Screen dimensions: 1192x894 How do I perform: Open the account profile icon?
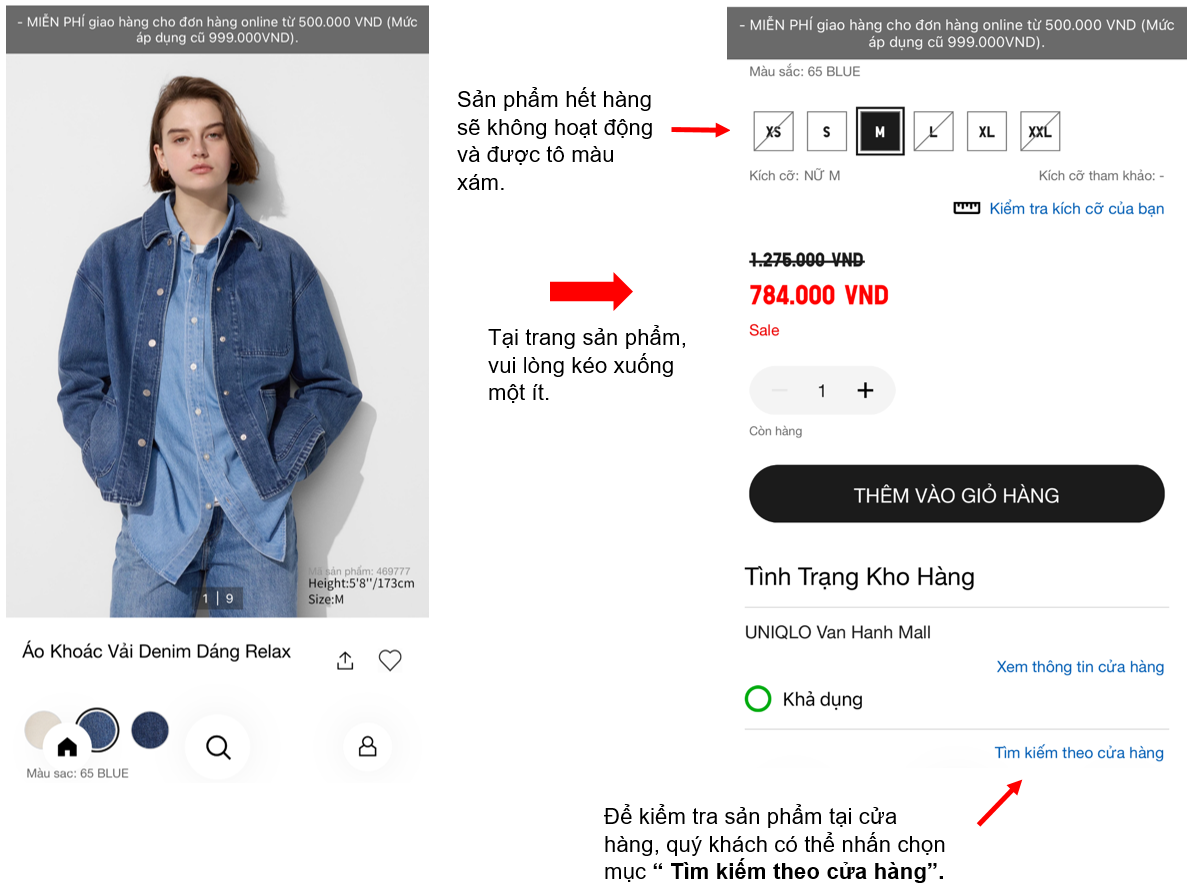pos(367,747)
